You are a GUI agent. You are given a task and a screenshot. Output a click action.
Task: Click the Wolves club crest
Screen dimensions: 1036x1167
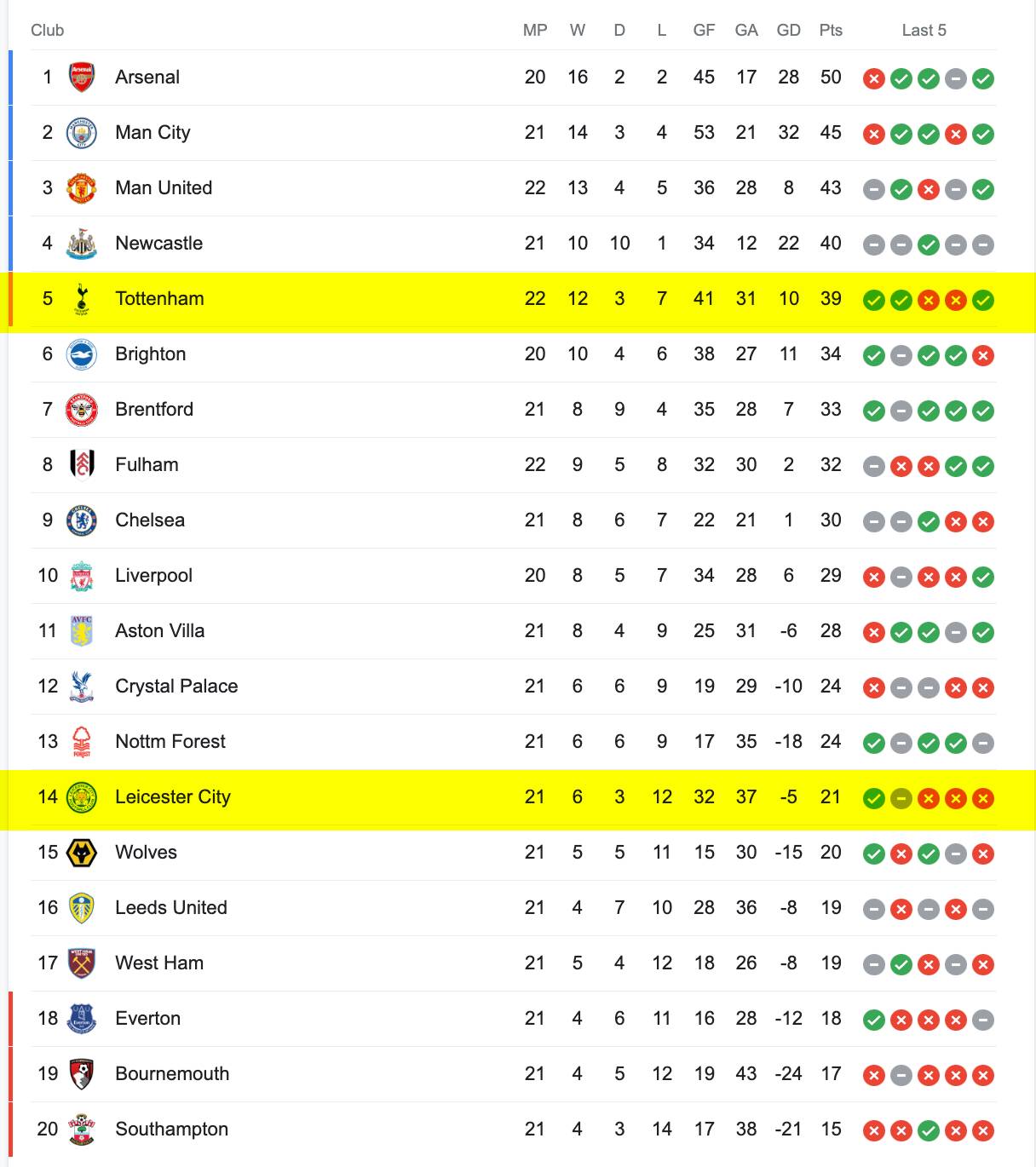click(x=82, y=853)
